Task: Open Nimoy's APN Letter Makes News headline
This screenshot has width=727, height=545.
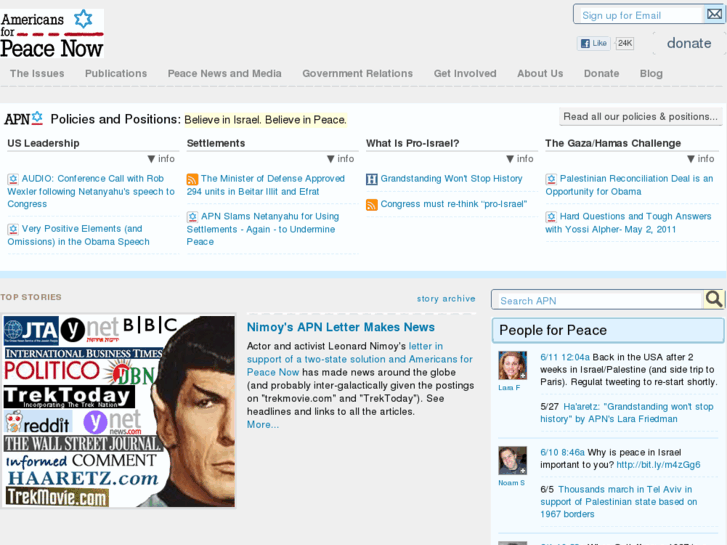Action: point(341,327)
